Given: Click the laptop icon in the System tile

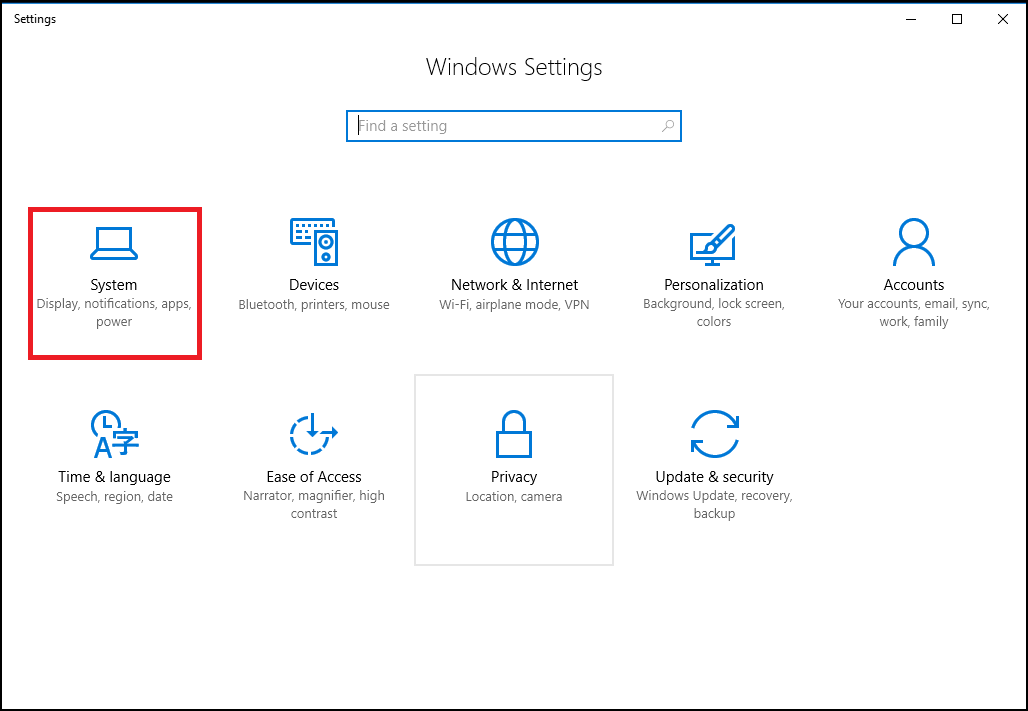Looking at the screenshot, I should pos(114,241).
